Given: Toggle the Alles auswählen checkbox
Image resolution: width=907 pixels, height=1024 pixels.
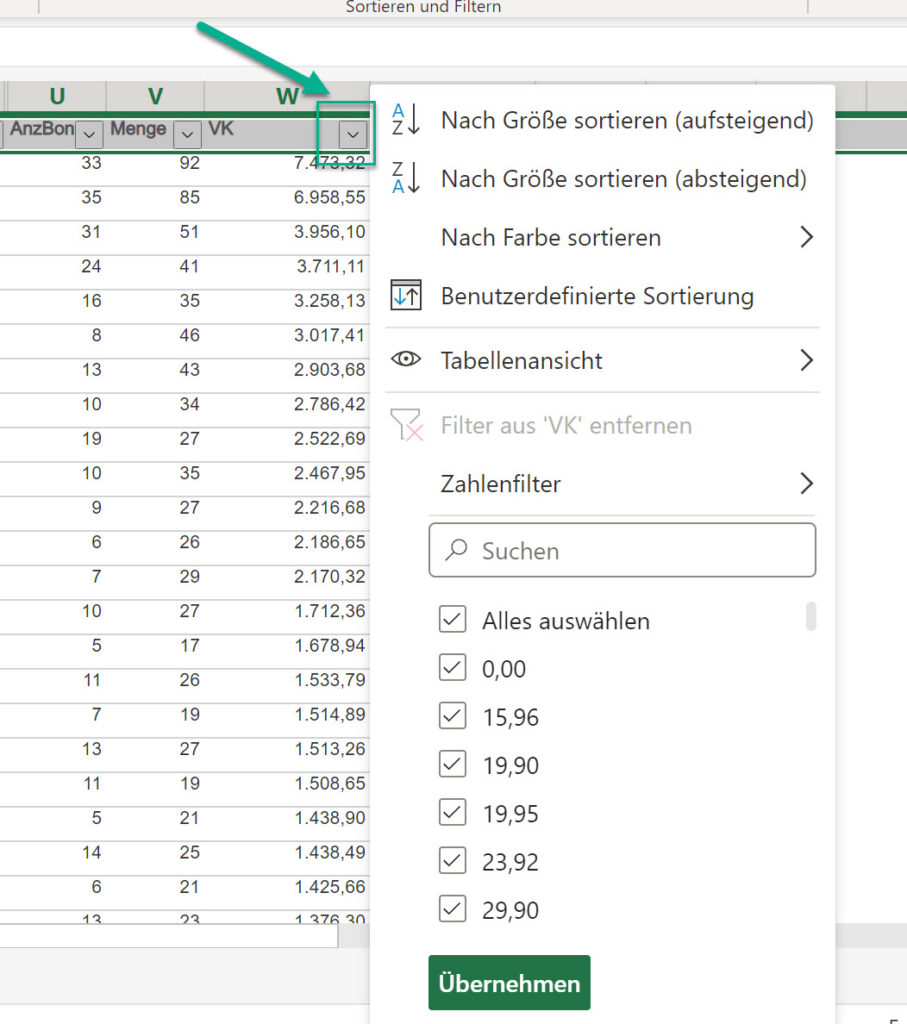Looking at the screenshot, I should (453, 620).
